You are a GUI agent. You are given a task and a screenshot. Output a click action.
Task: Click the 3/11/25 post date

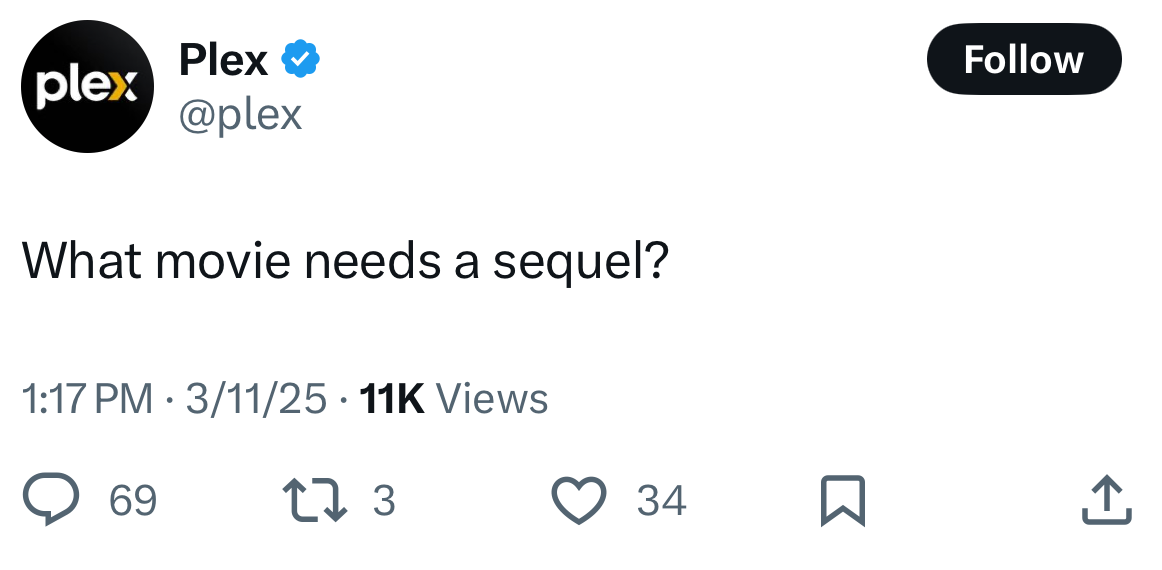(255, 399)
